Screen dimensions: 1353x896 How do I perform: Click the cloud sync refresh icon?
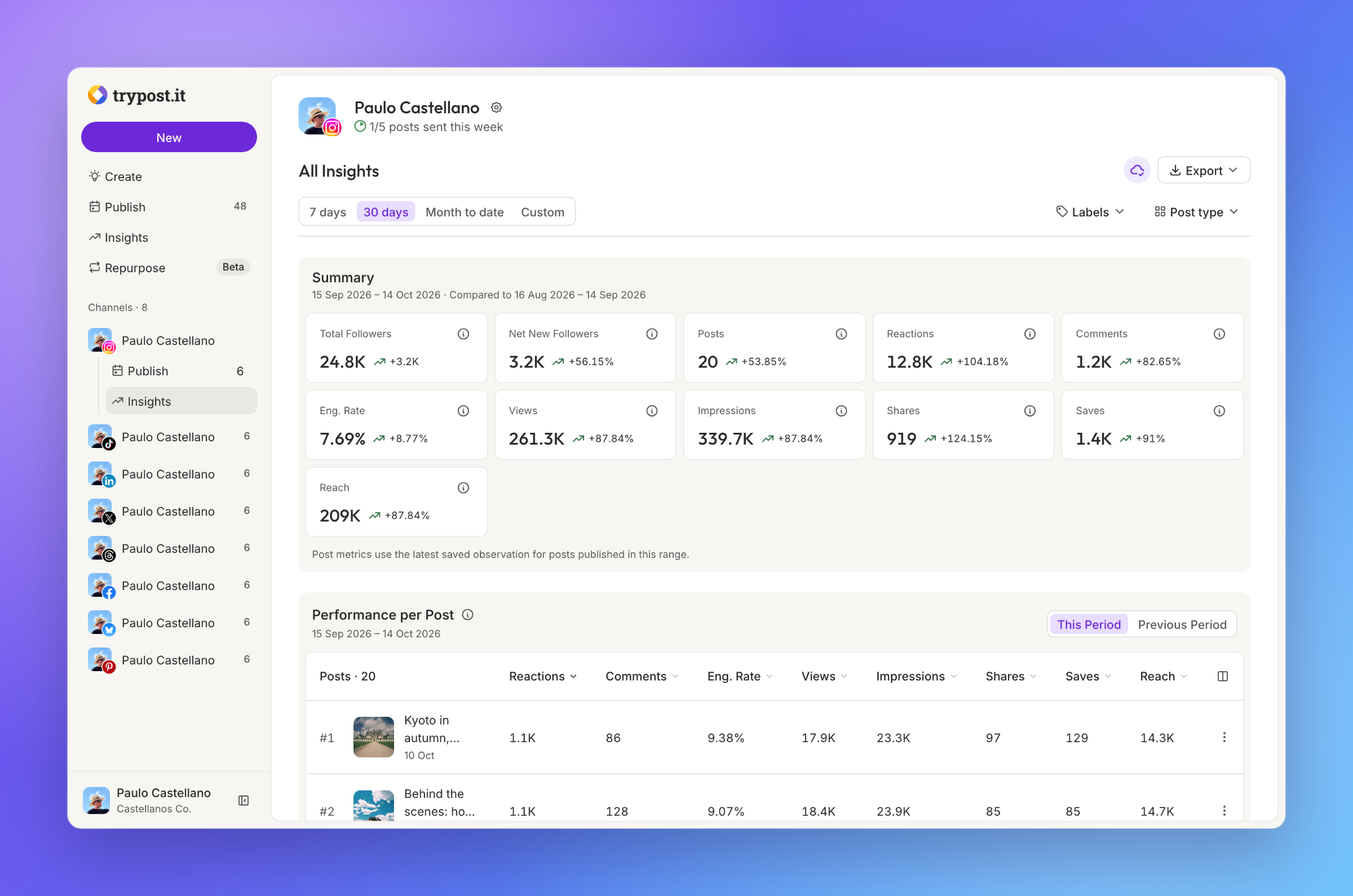(x=1137, y=170)
